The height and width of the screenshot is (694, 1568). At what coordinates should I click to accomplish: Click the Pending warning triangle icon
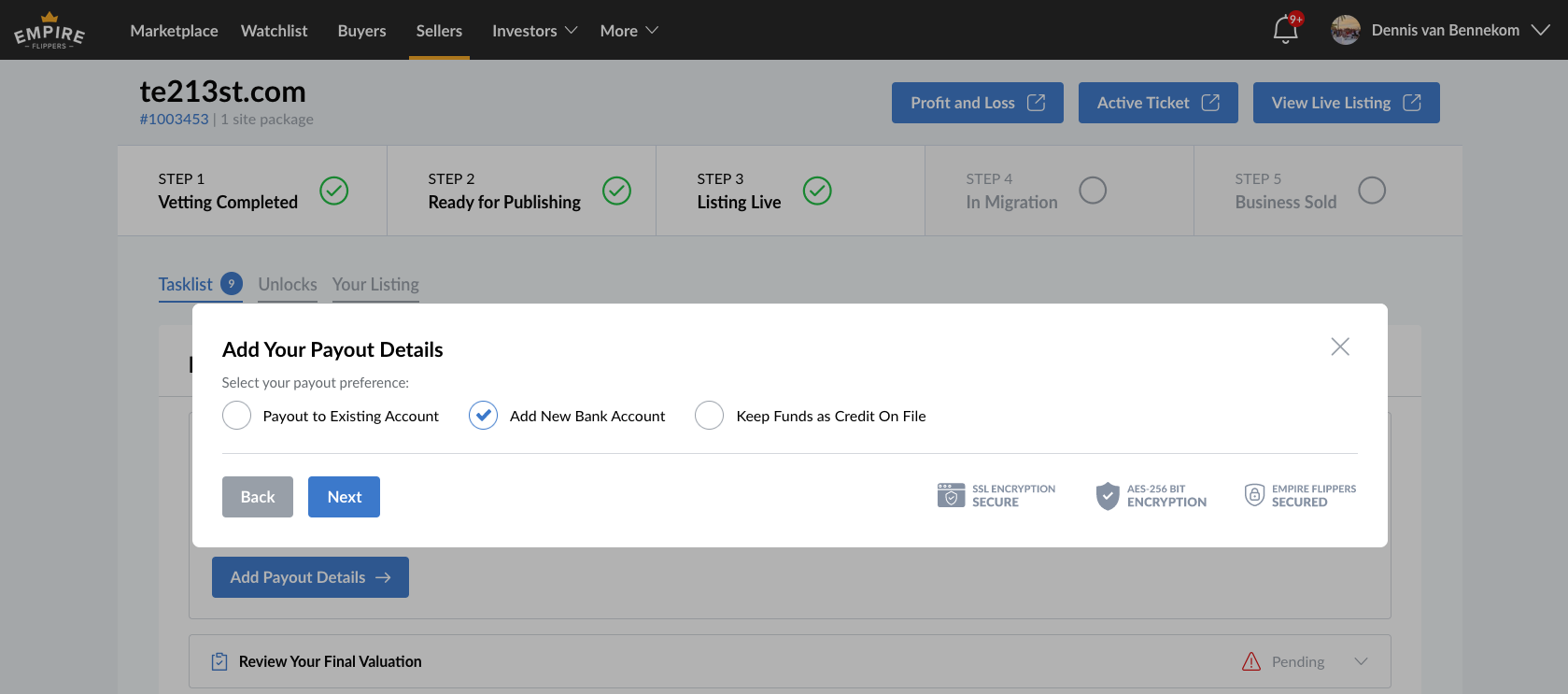pyautogui.click(x=1251, y=661)
